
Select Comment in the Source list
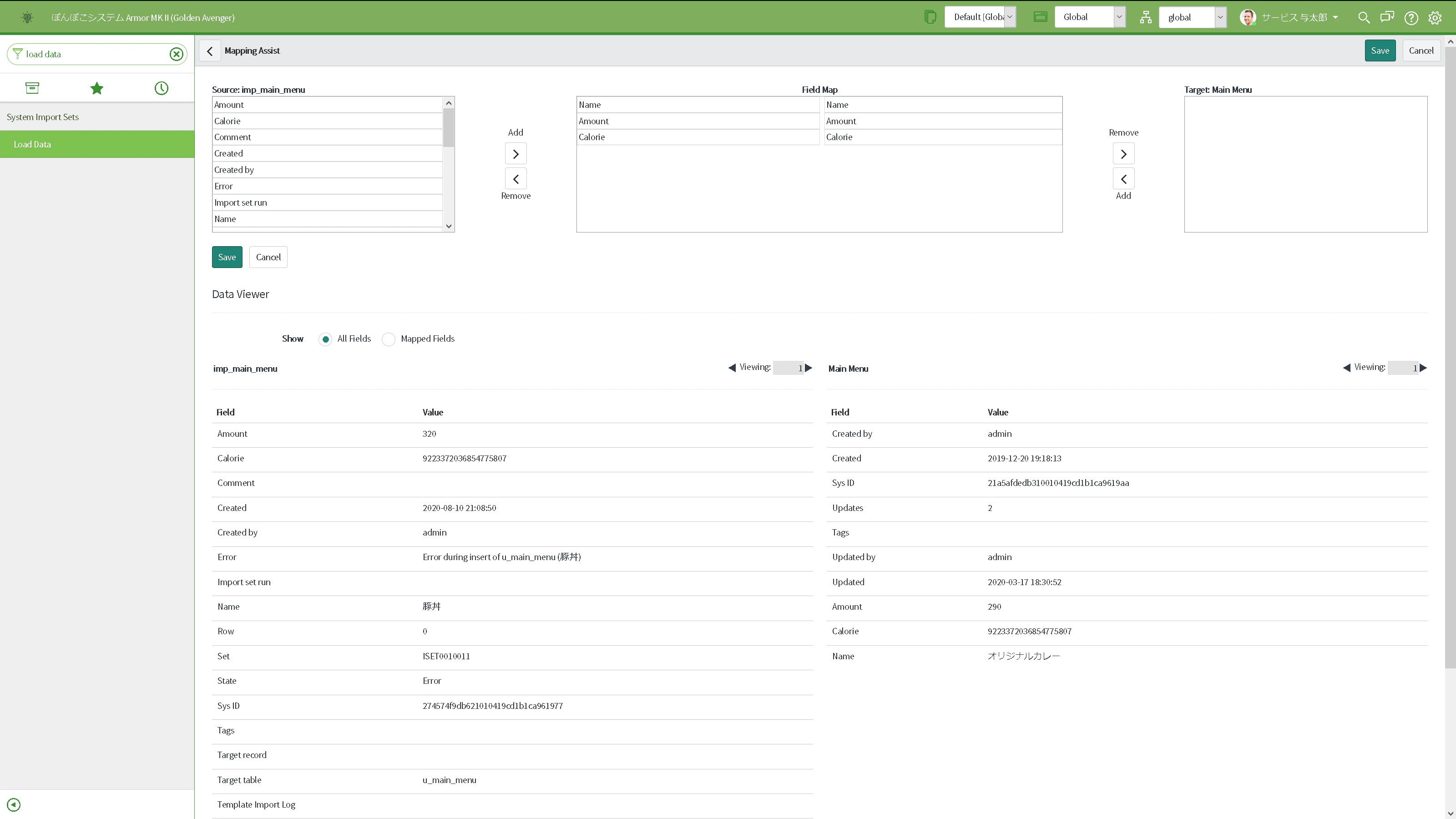[327, 137]
